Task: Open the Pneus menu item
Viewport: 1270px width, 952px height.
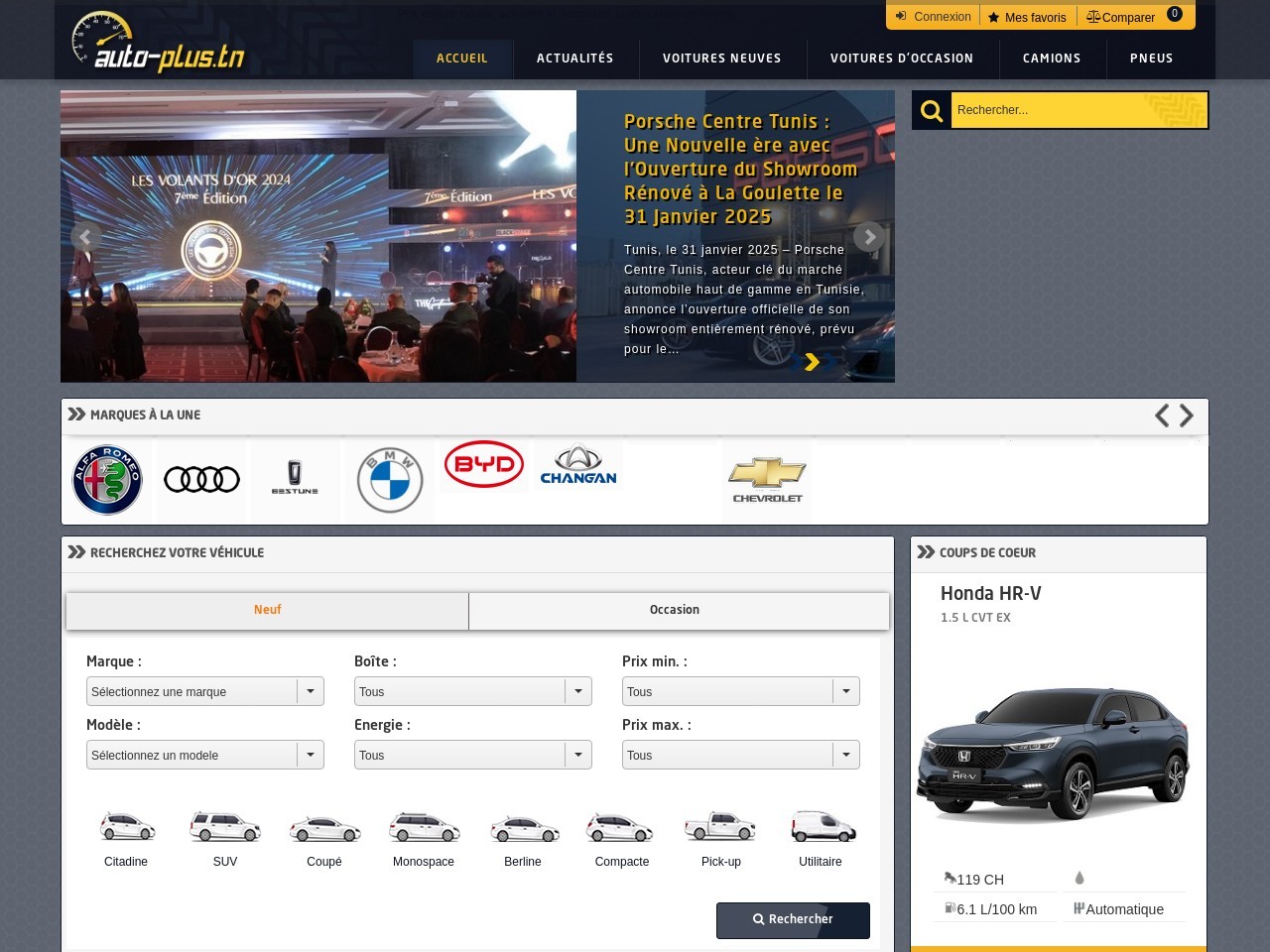Action: click(x=1152, y=59)
